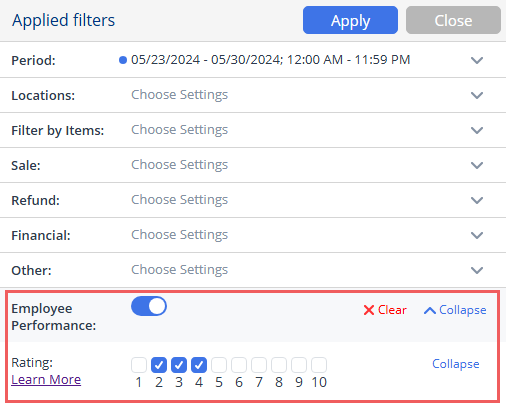Click the blue Period indicator dot

(123, 60)
